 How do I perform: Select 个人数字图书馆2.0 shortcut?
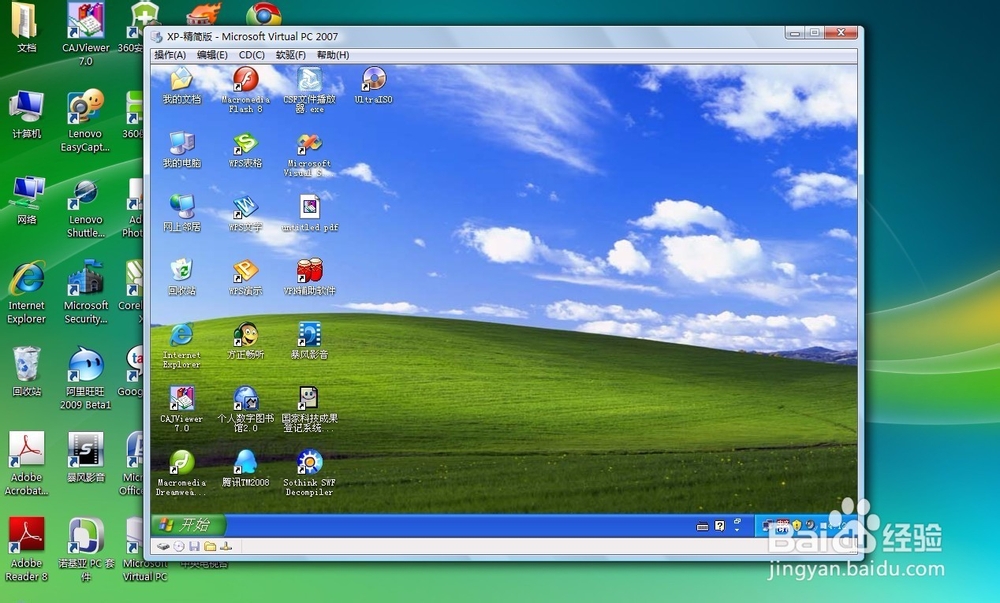pos(246,409)
